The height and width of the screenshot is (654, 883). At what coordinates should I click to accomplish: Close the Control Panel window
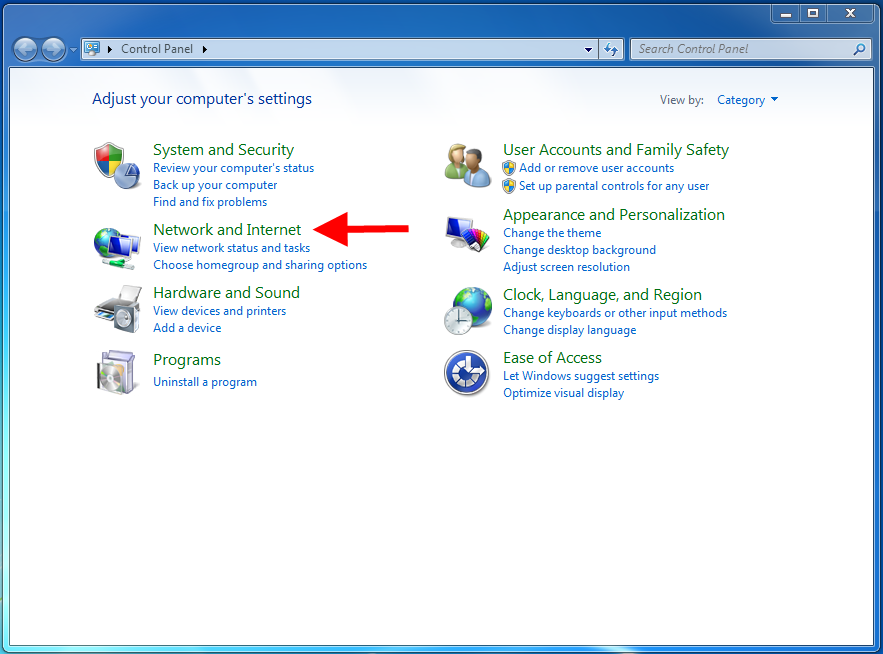tap(850, 14)
